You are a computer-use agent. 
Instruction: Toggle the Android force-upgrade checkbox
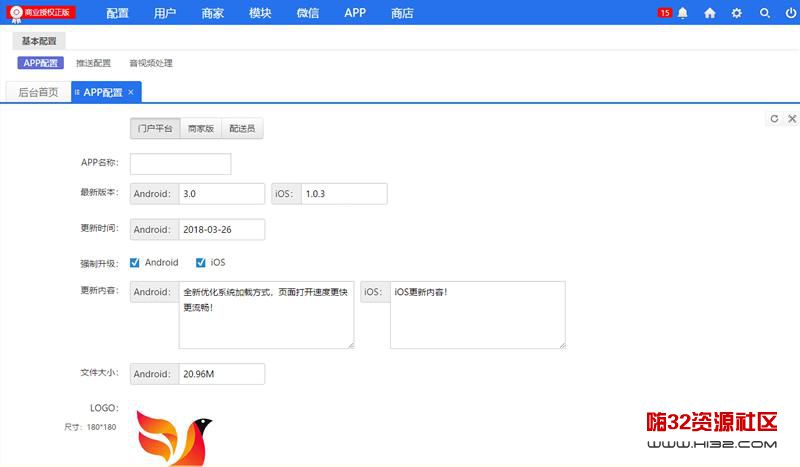135,263
